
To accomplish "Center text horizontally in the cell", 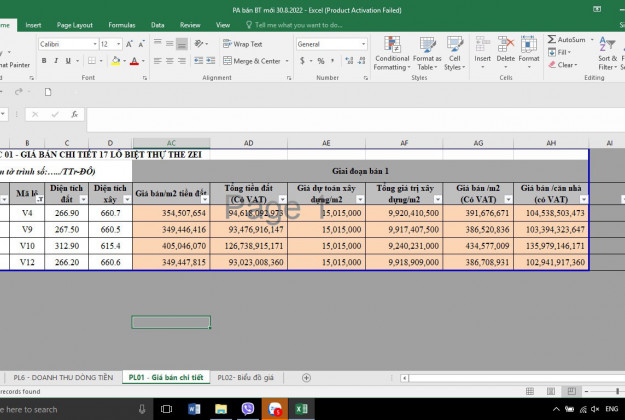I will pos(170,61).
